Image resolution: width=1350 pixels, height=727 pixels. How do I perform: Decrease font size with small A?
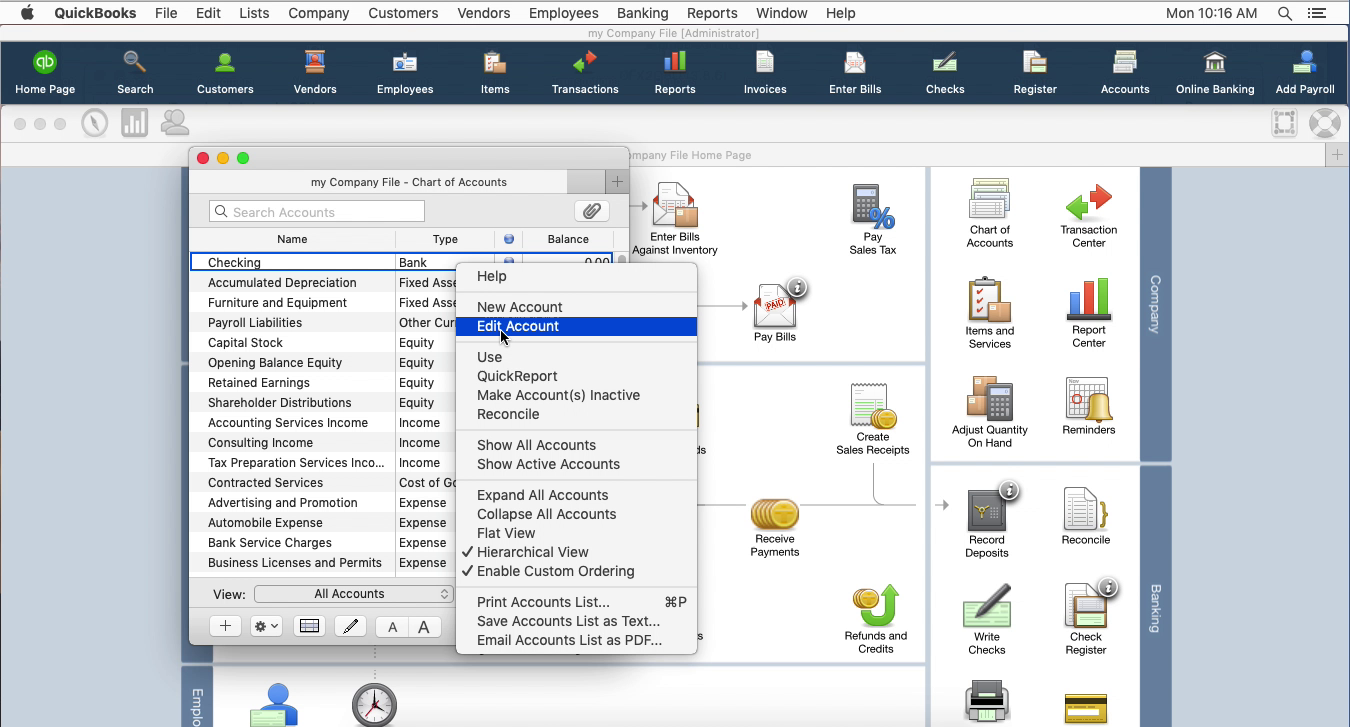[x=392, y=626]
